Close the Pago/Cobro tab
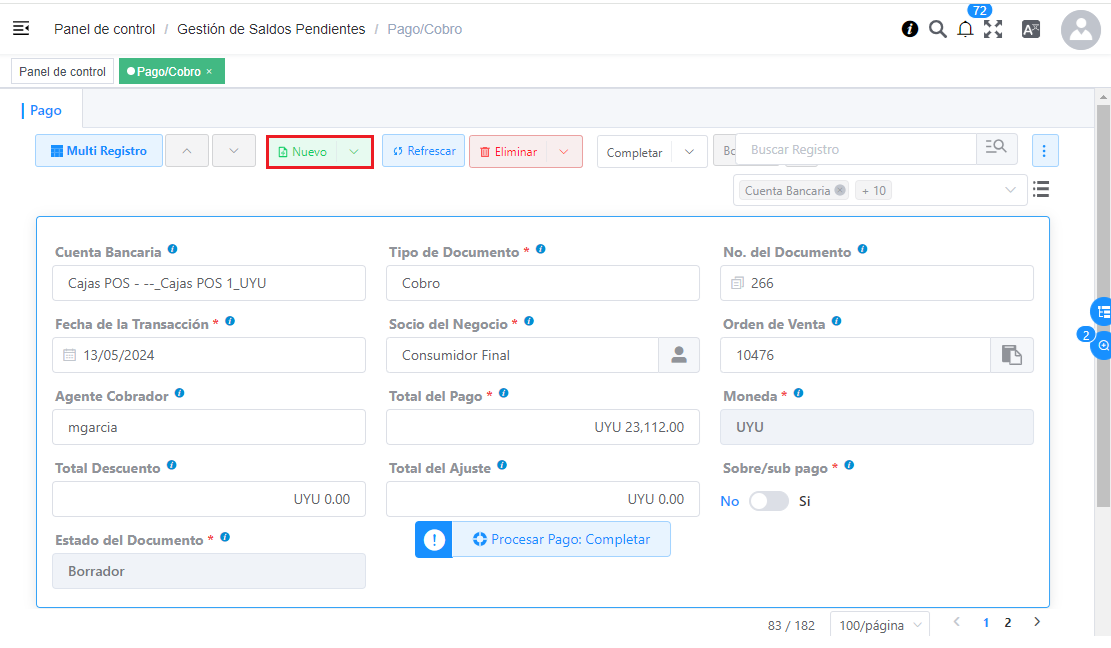 209,72
